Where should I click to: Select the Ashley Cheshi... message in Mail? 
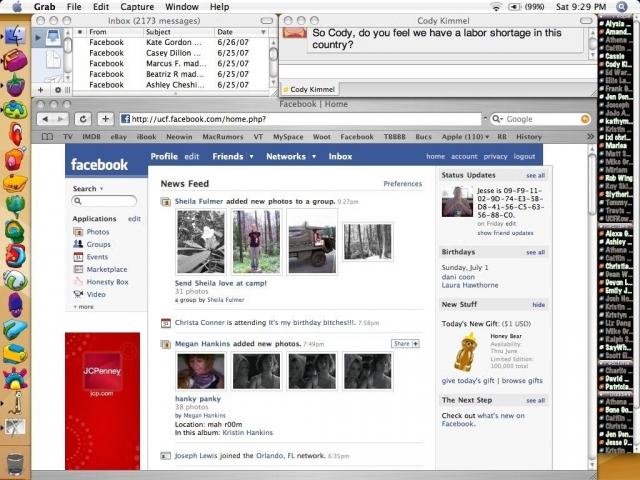[171, 85]
